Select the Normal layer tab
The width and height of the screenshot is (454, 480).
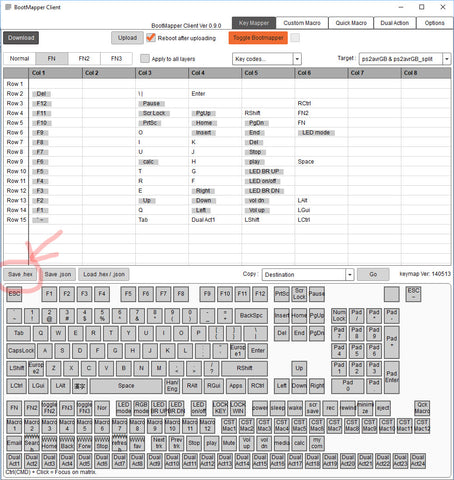coord(19,59)
